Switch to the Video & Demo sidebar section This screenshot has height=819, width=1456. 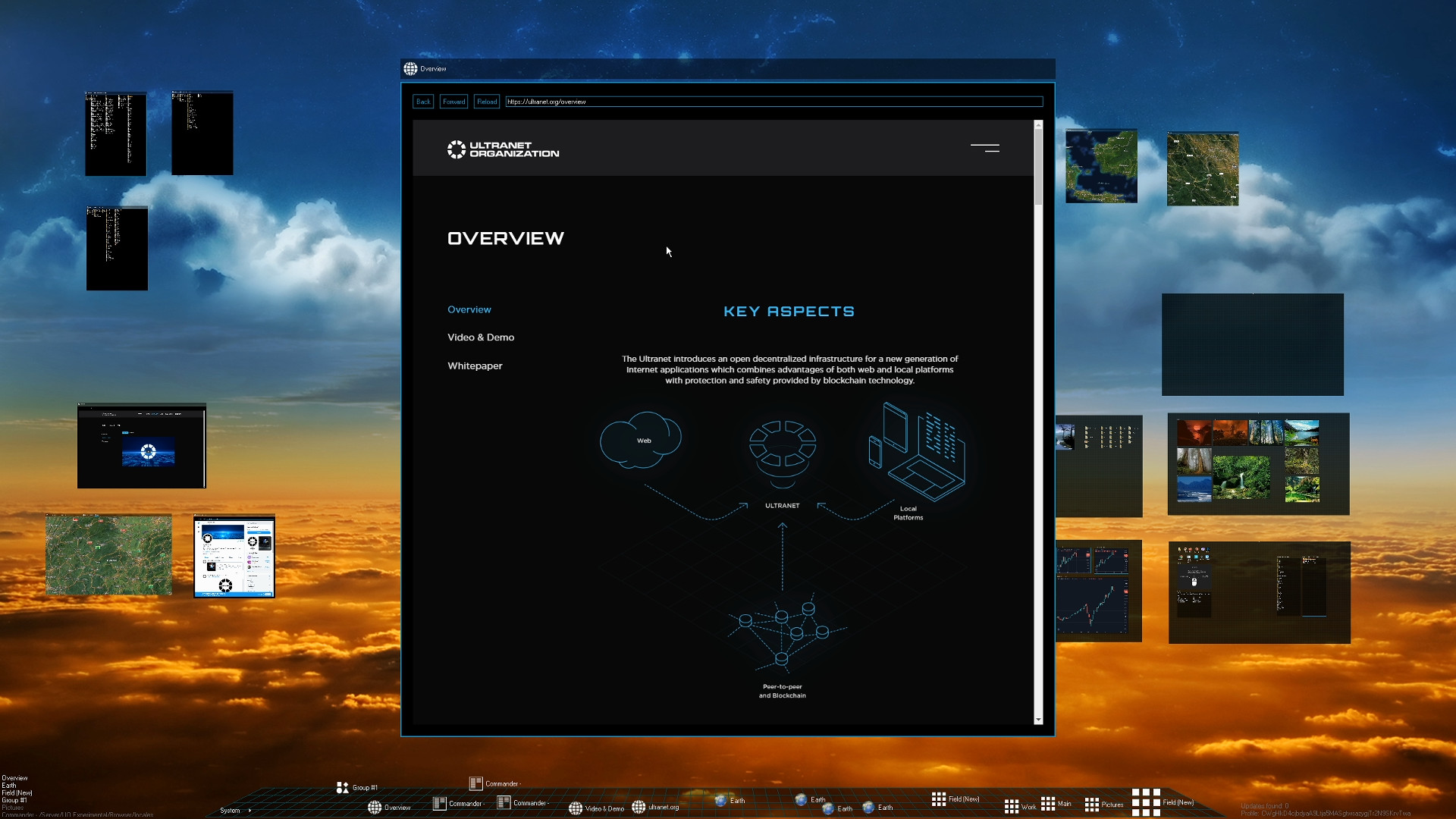click(480, 337)
